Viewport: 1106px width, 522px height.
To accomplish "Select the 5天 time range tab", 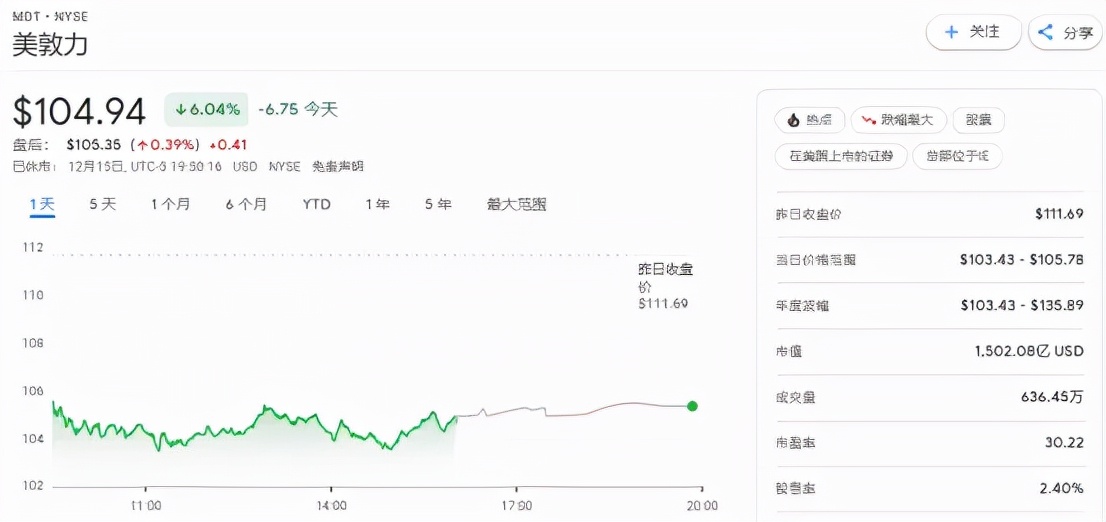I will 102,205.
